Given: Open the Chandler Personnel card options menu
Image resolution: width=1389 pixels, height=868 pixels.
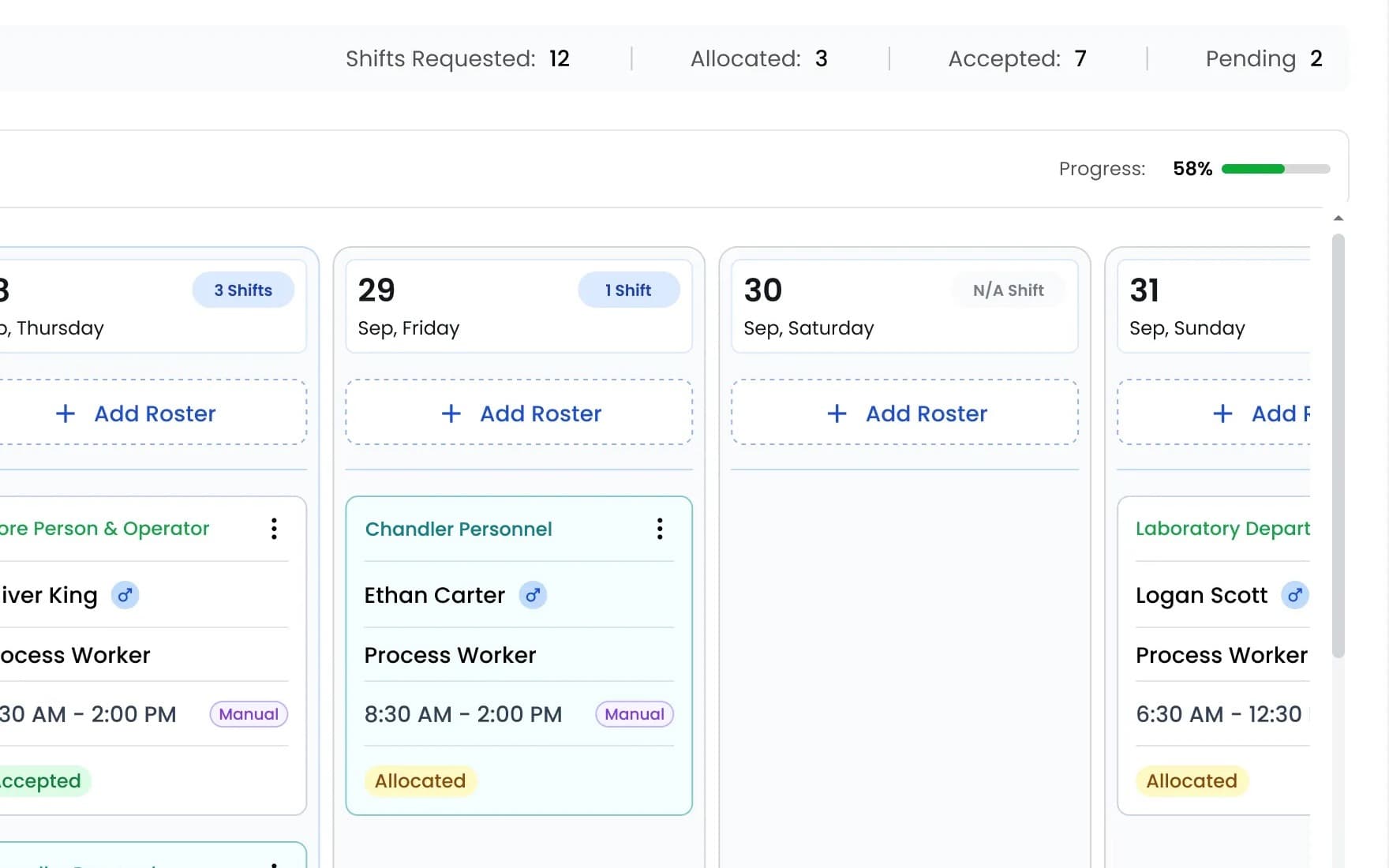Looking at the screenshot, I should (660, 529).
